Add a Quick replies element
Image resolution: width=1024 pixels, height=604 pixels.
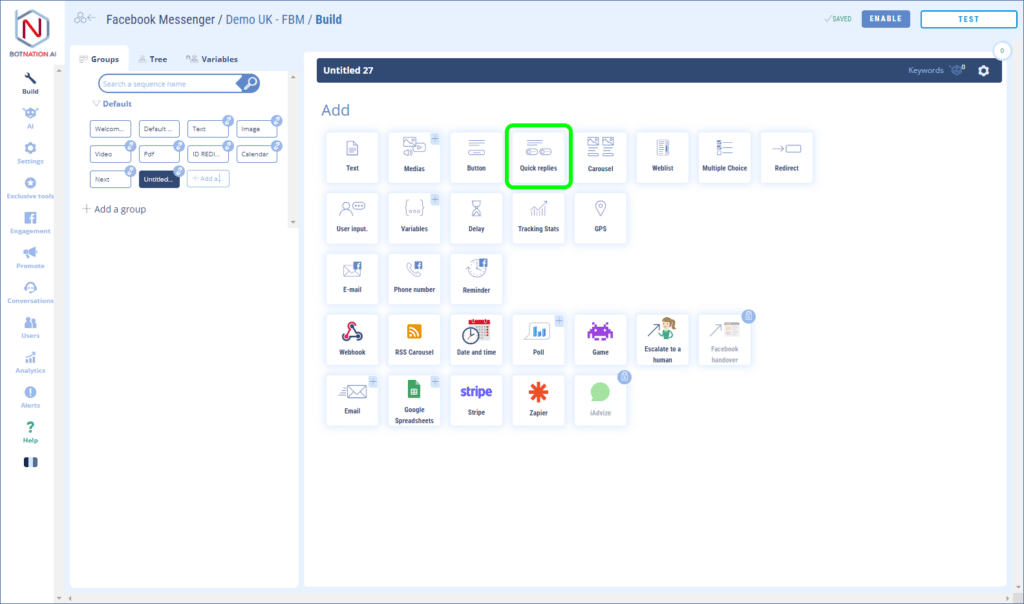pos(538,155)
